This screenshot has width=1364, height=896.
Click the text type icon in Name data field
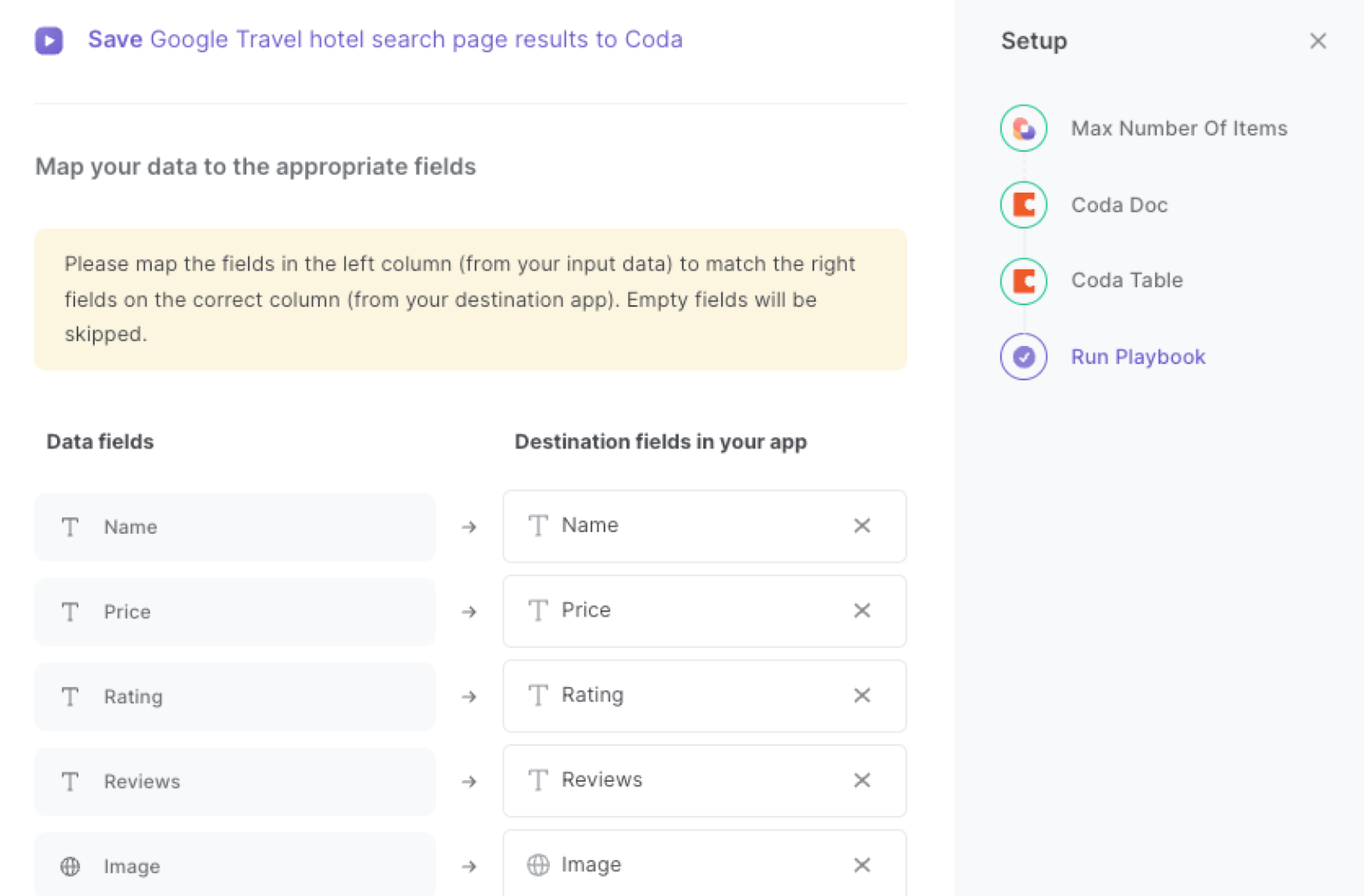click(70, 527)
